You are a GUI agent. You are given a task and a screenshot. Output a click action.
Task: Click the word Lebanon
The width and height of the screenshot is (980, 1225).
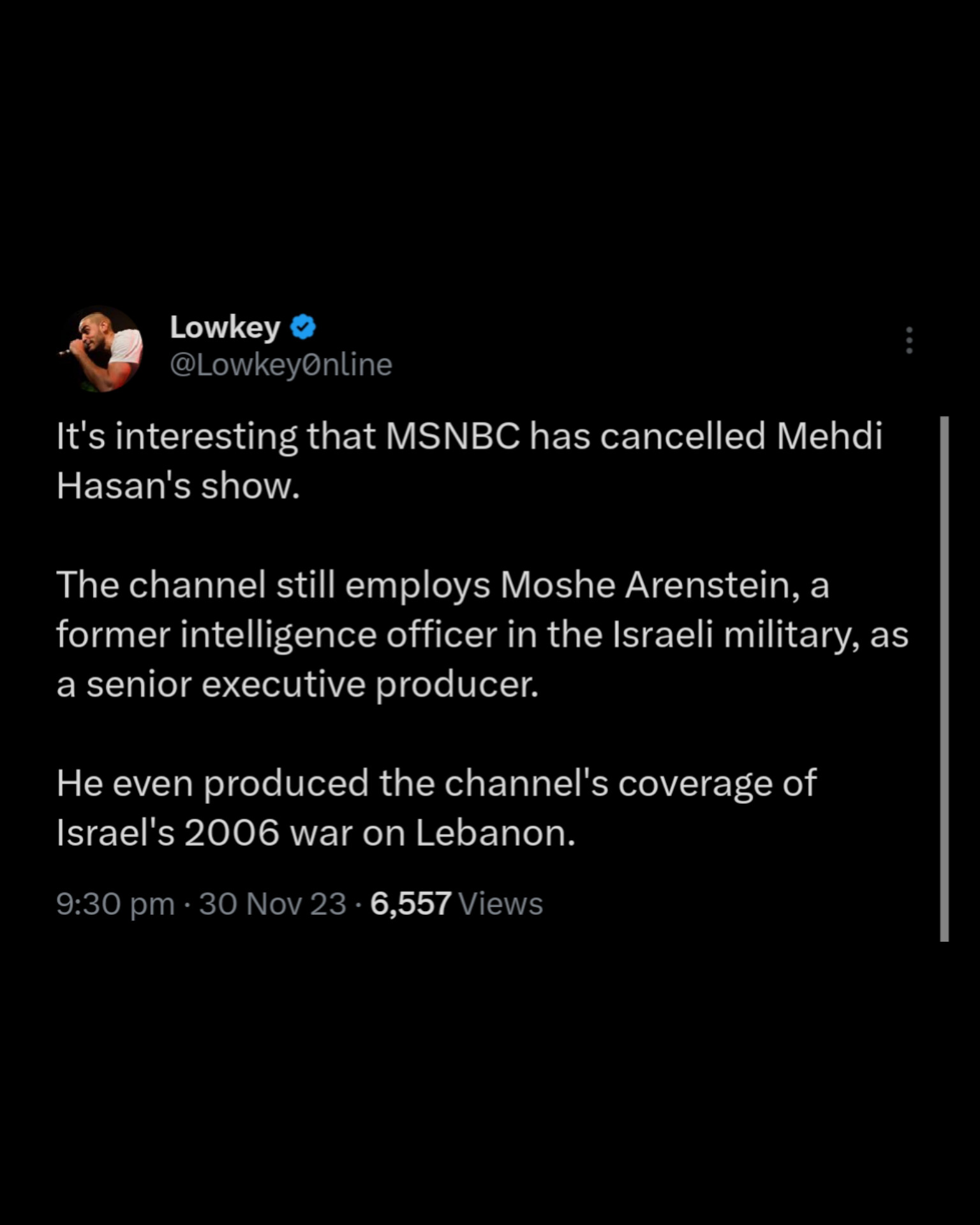tap(495, 833)
